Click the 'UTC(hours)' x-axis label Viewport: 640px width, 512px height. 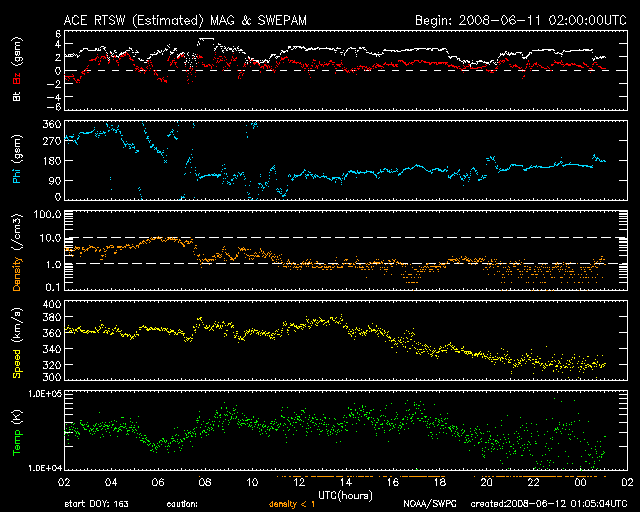point(345,496)
